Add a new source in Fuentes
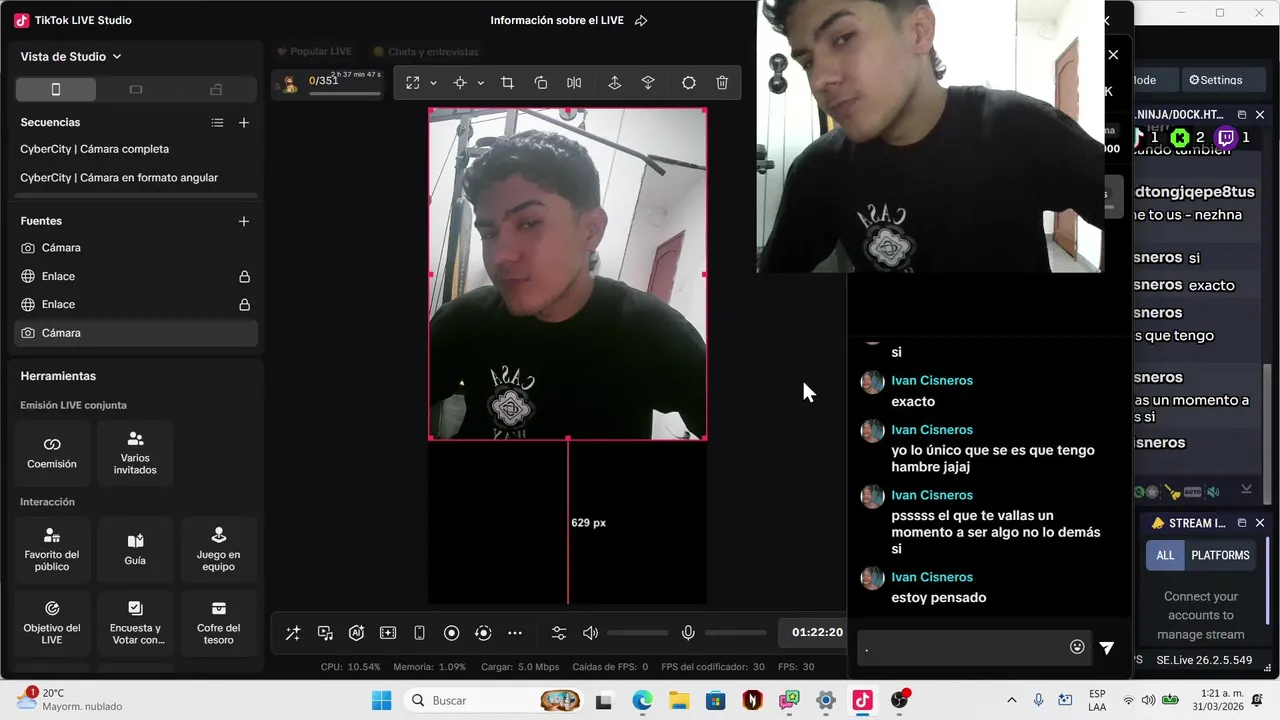 (244, 221)
